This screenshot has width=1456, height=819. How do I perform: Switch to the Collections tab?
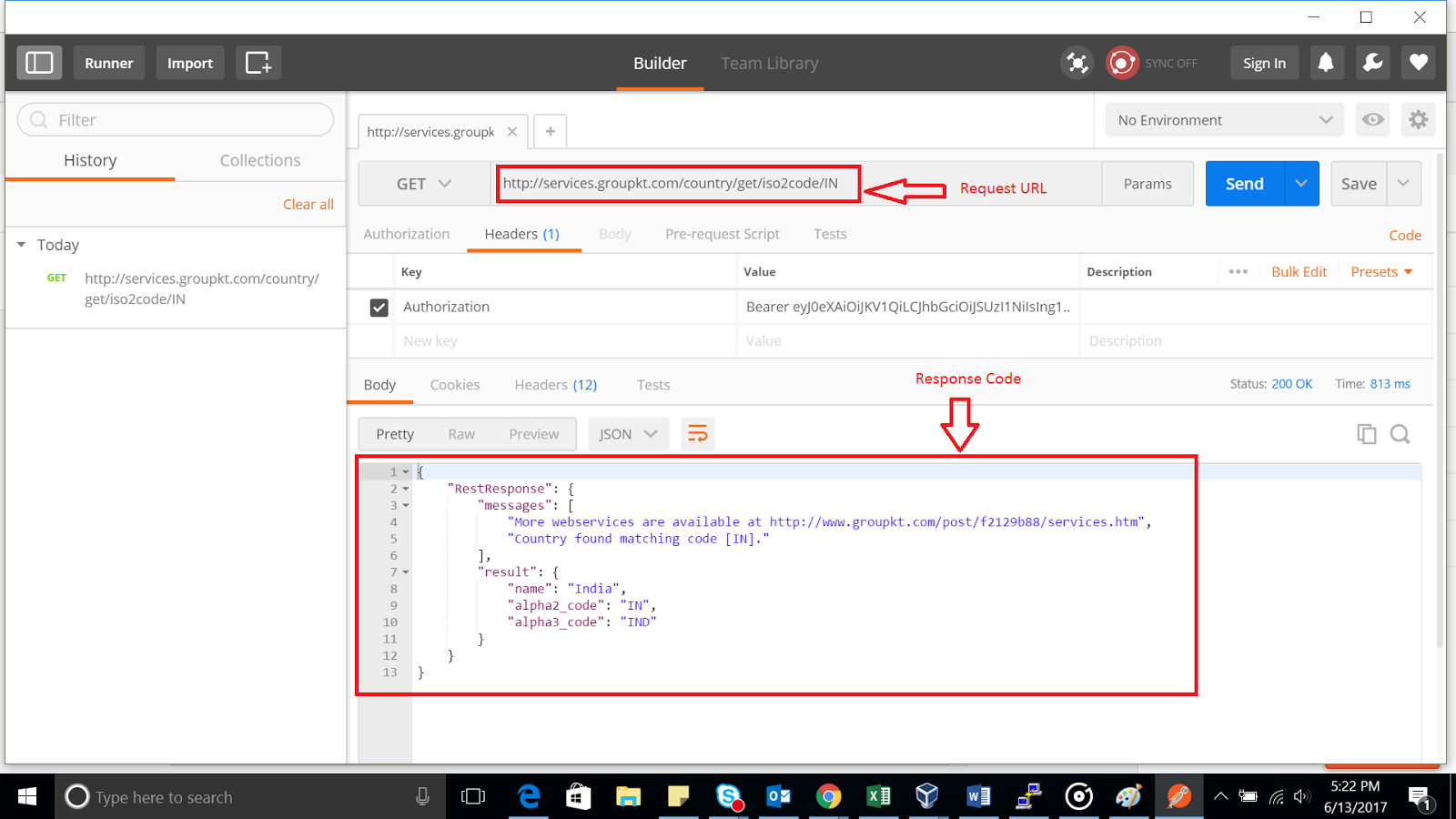(x=260, y=160)
